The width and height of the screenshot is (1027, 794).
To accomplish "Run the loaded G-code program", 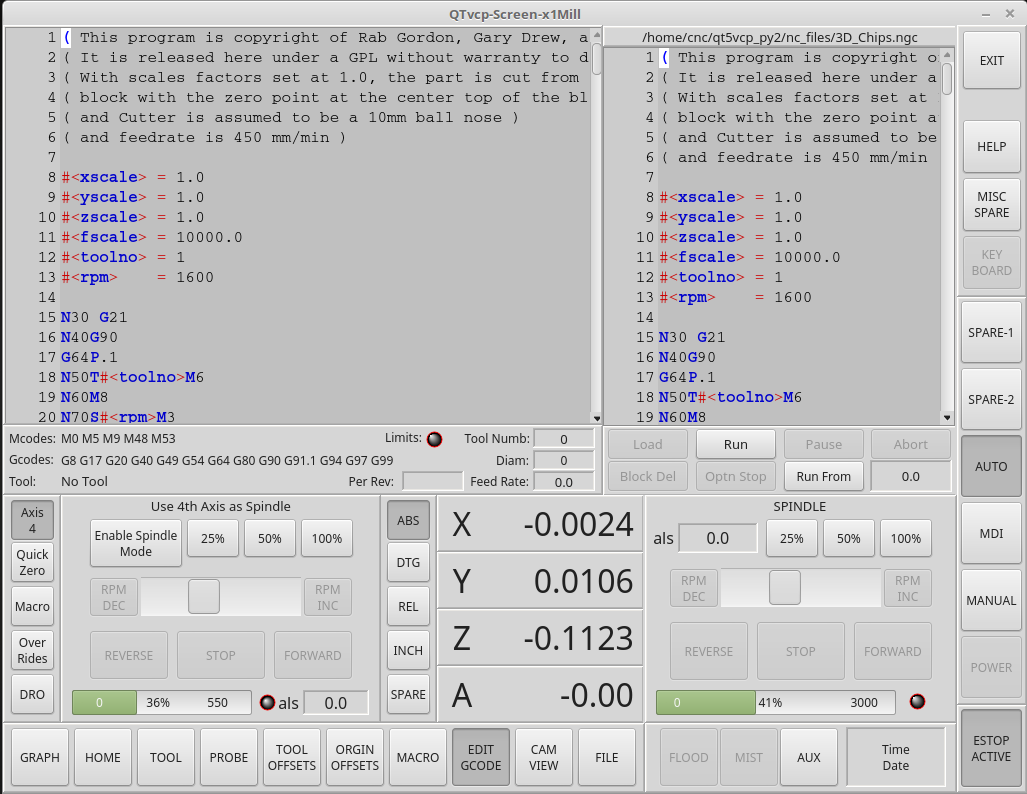I will [x=736, y=444].
